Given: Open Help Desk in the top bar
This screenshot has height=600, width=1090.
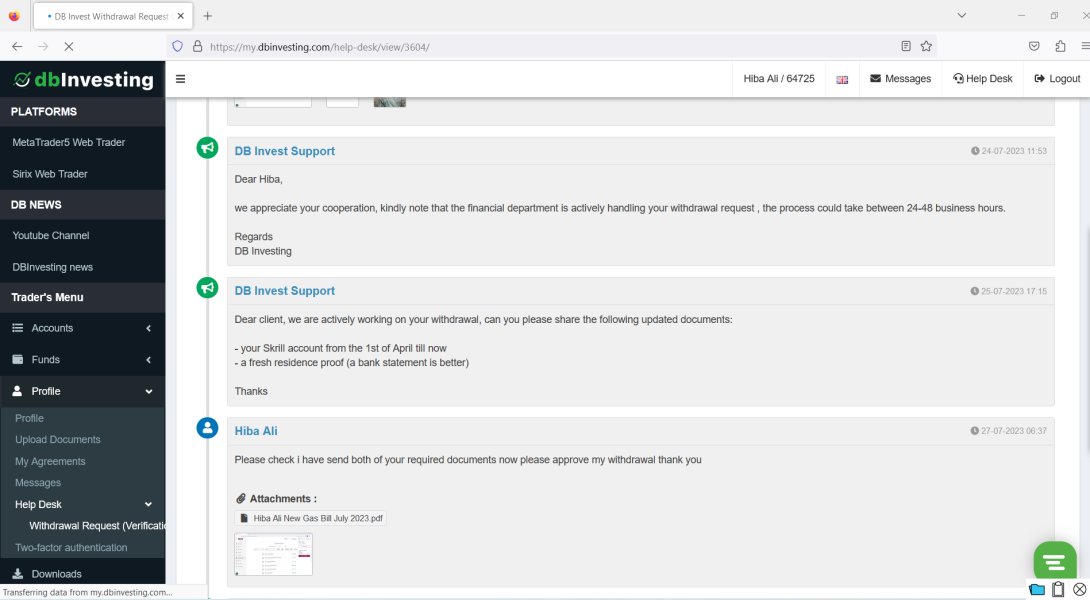Looking at the screenshot, I should pyautogui.click(x=982, y=79).
